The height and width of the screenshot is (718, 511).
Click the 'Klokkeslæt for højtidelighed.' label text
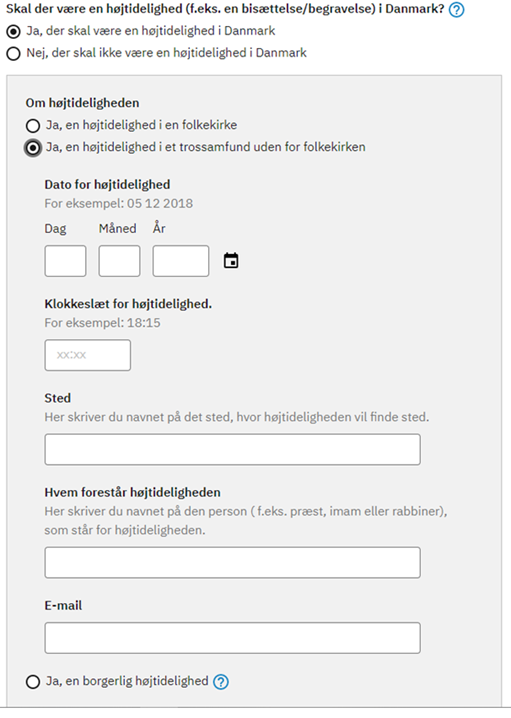128,304
